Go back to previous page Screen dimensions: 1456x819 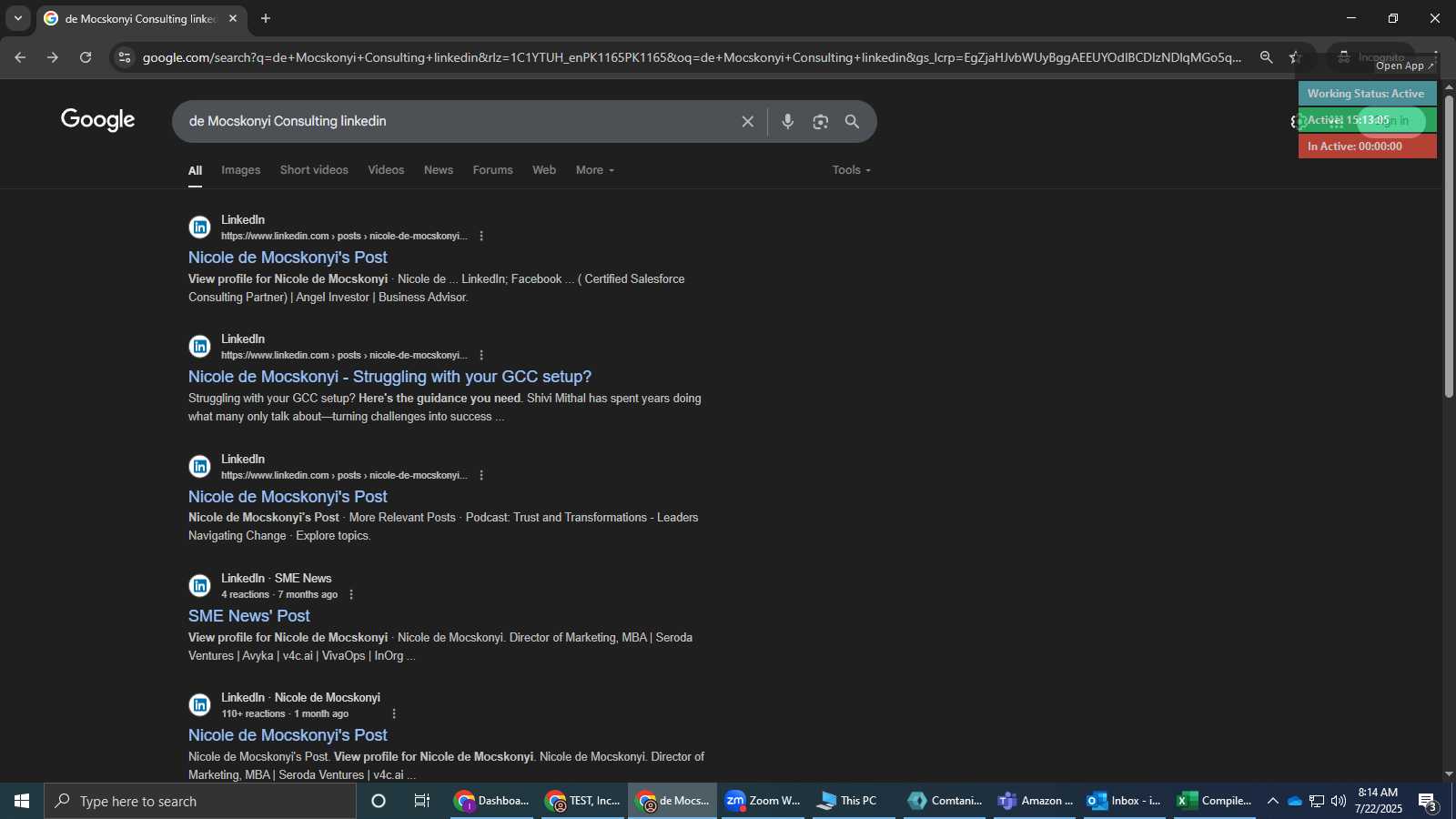click(20, 57)
